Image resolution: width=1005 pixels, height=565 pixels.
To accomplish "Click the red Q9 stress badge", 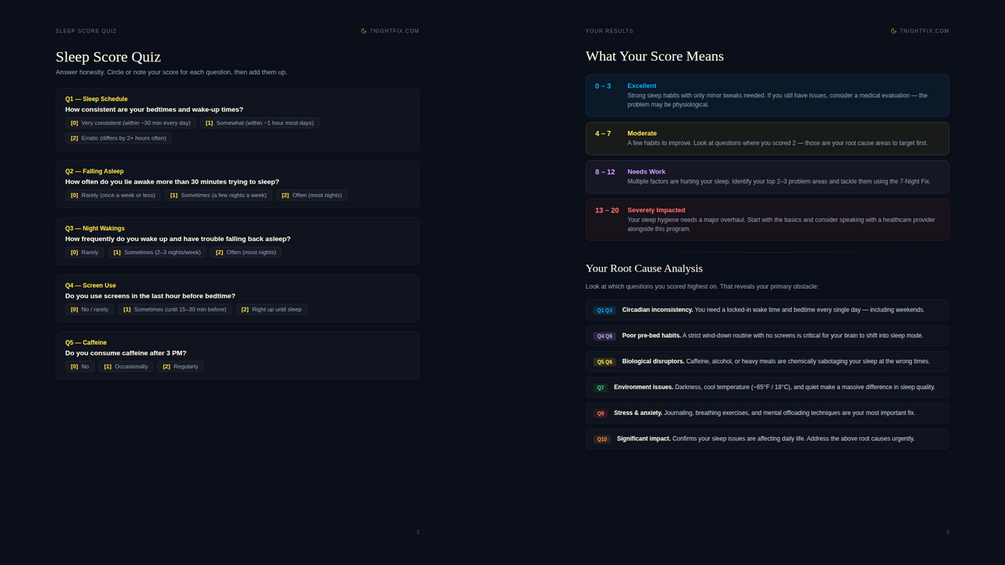I will pyautogui.click(x=600, y=413).
